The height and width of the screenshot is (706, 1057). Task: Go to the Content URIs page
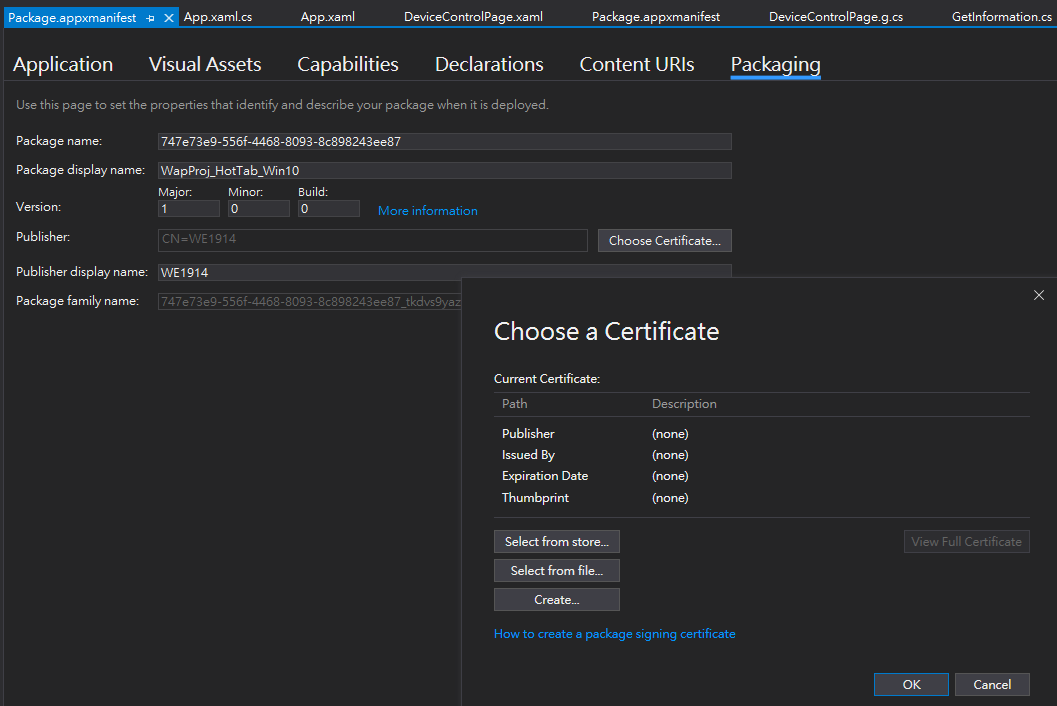click(x=636, y=63)
